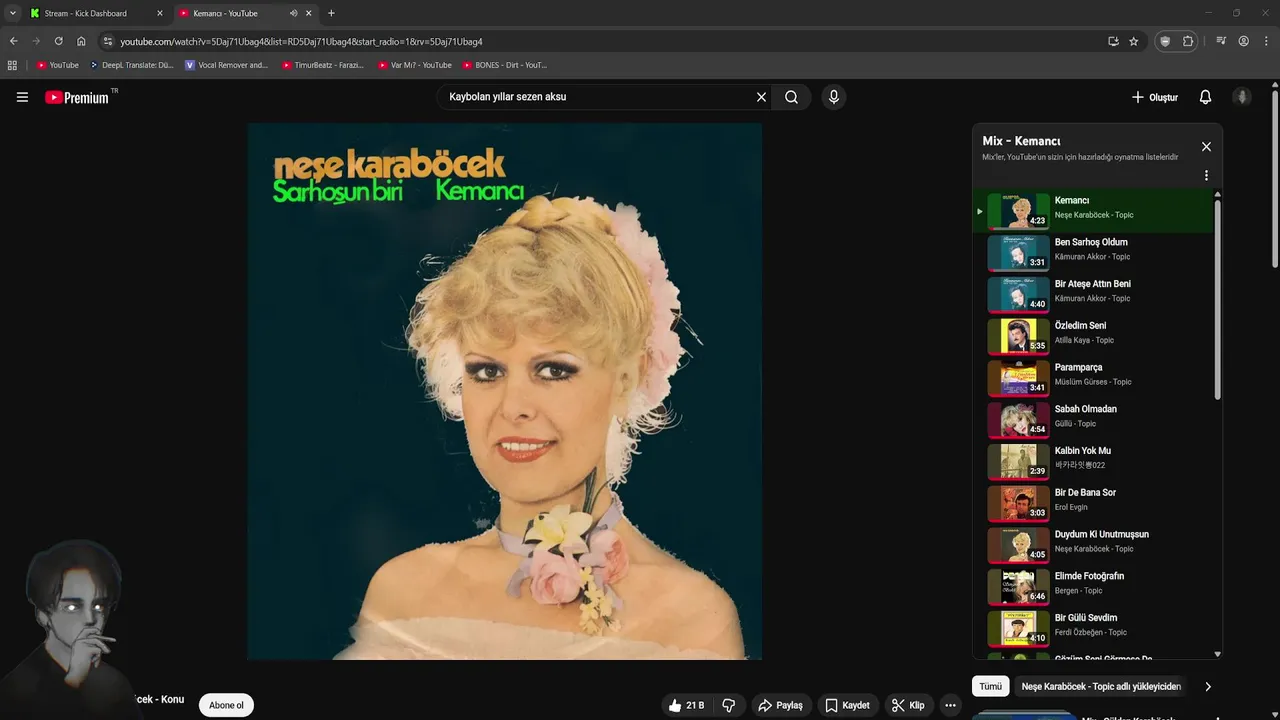Screen dimensions: 1280x720
Task: Click the search magnifier button
Action: coord(791,97)
